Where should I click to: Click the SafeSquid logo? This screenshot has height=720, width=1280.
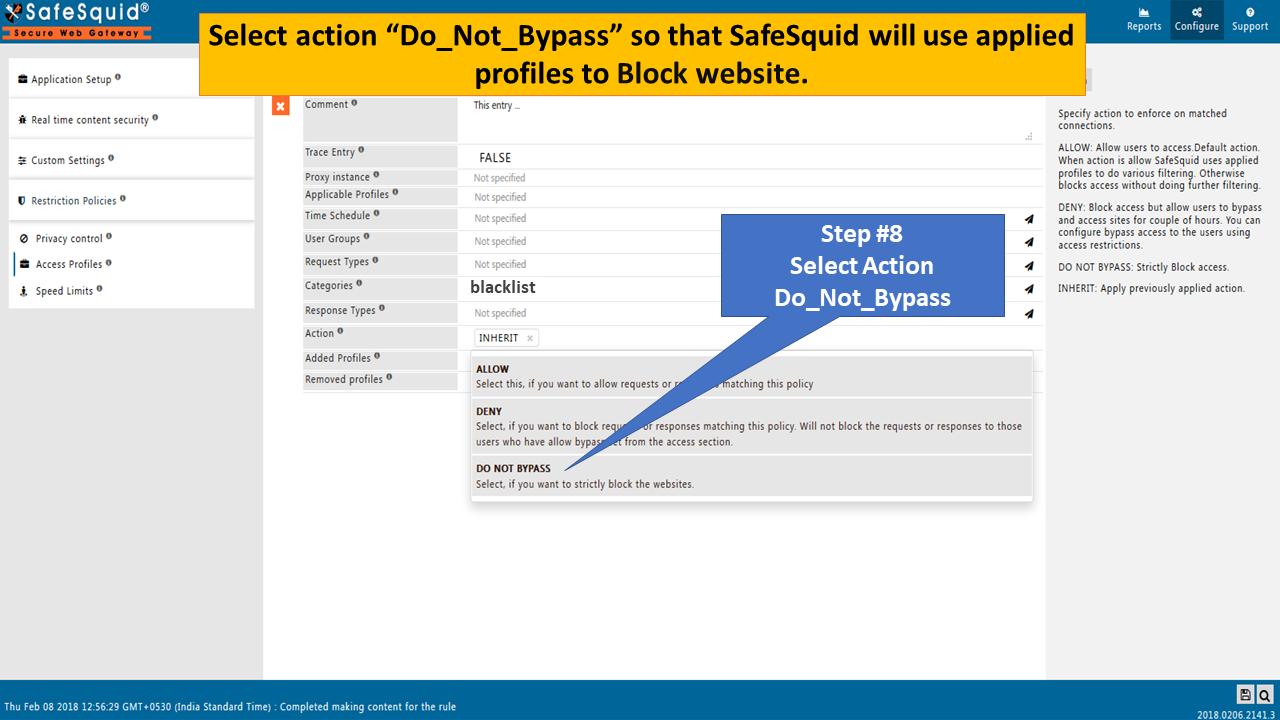(77, 20)
